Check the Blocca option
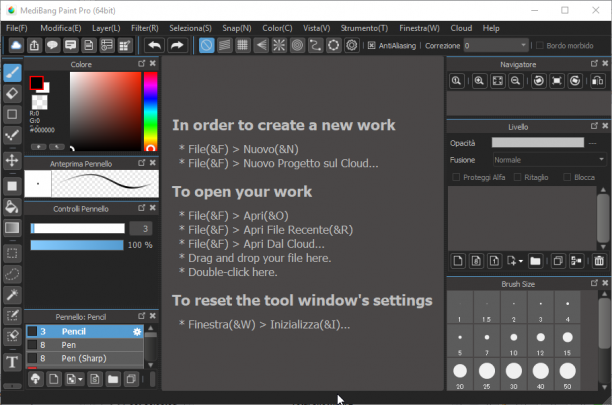This screenshot has width=612, height=405. [x=567, y=177]
